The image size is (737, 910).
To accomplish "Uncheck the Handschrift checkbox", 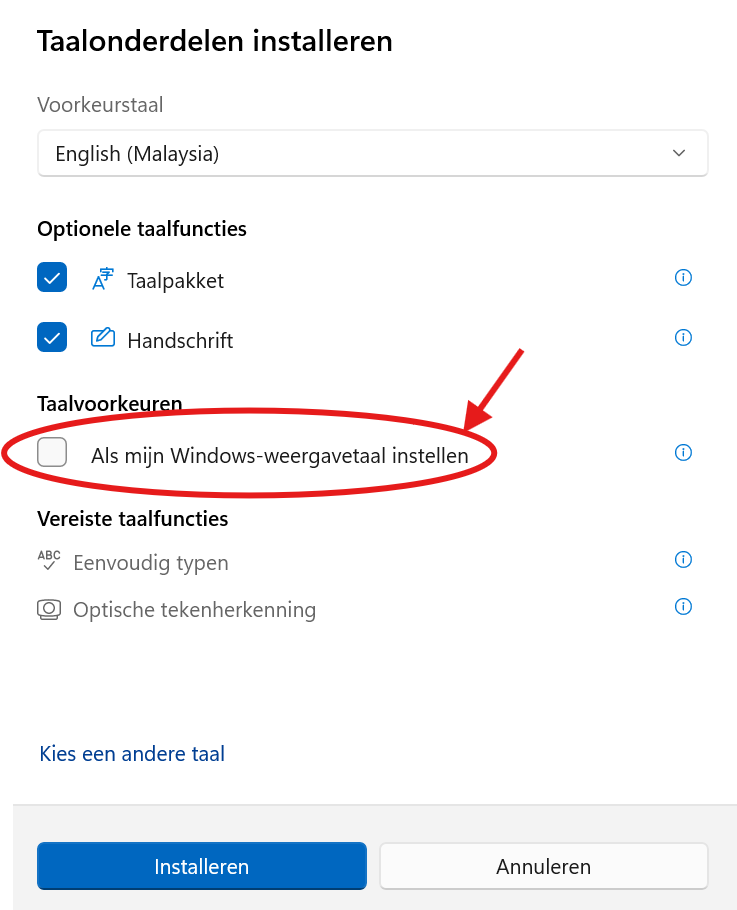I will (x=52, y=338).
